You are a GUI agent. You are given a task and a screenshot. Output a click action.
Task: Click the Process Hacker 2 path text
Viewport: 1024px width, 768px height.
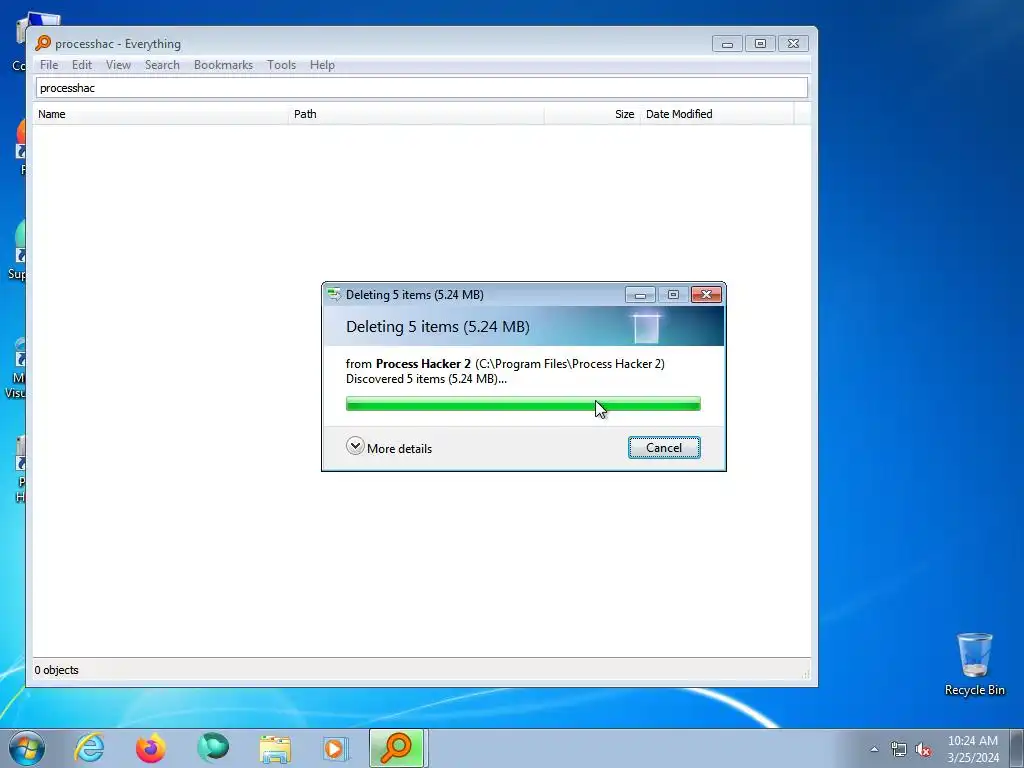coord(569,364)
